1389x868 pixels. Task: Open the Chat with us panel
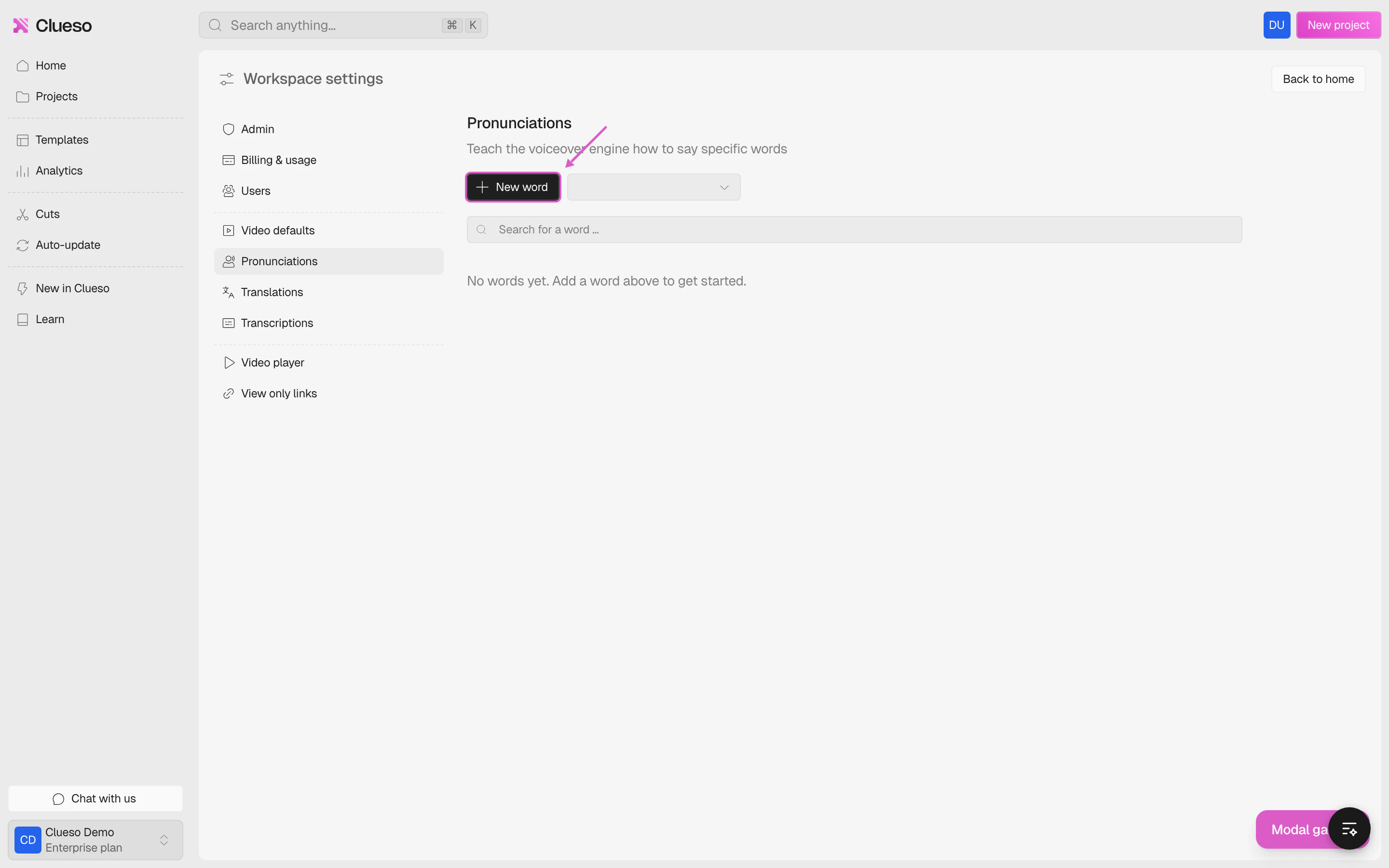tap(95, 798)
